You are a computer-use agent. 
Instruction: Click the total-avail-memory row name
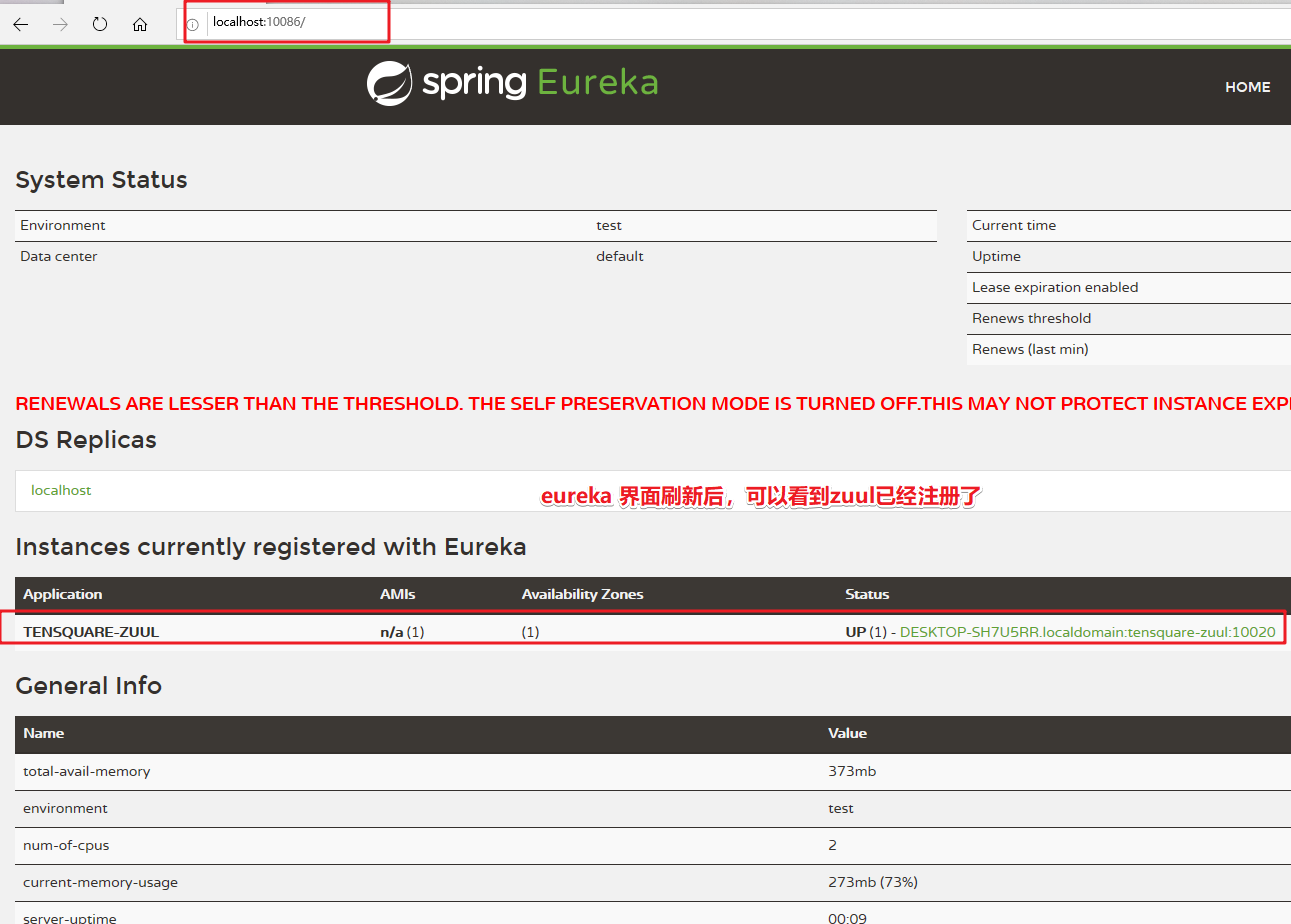coord(87,771)
